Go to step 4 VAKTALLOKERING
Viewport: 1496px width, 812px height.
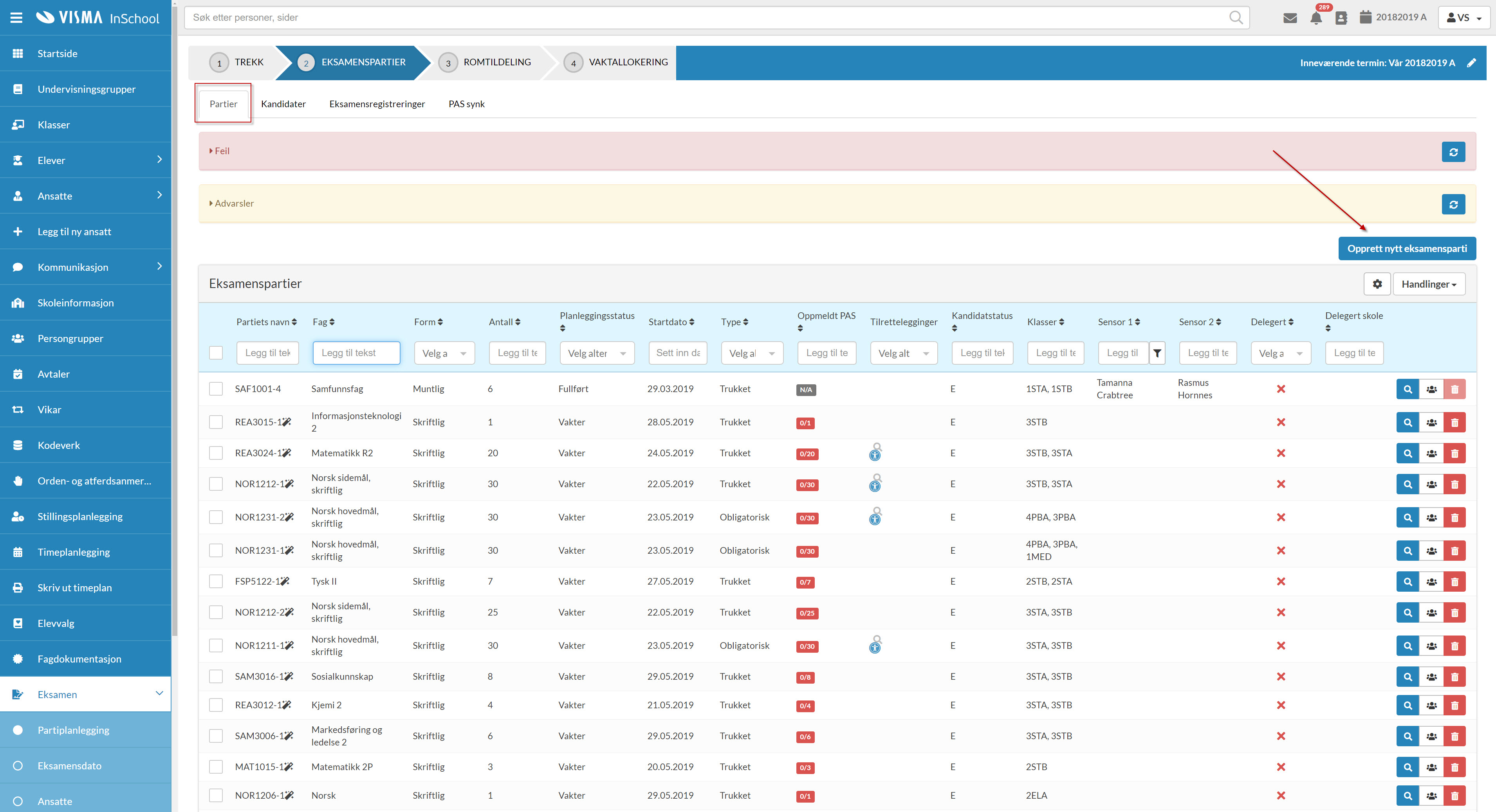tap(616, 63)
